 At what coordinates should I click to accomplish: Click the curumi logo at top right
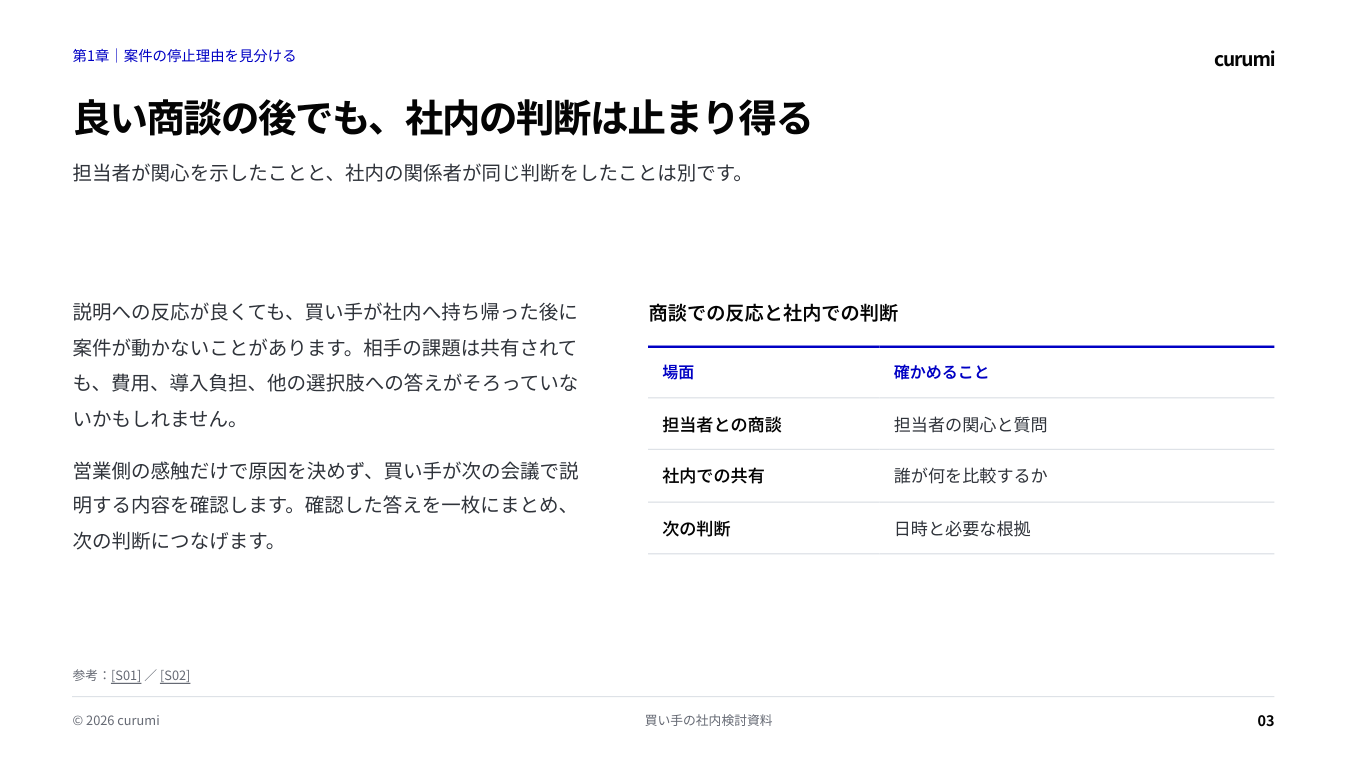pyautogui.click(x=1244, y=59)
